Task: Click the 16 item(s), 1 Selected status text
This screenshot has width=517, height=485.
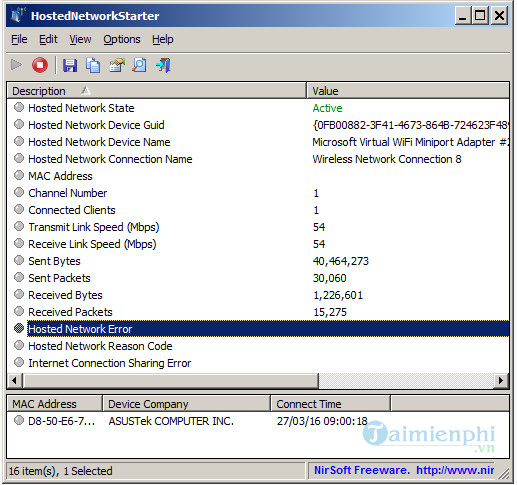Action: (60, 471)
